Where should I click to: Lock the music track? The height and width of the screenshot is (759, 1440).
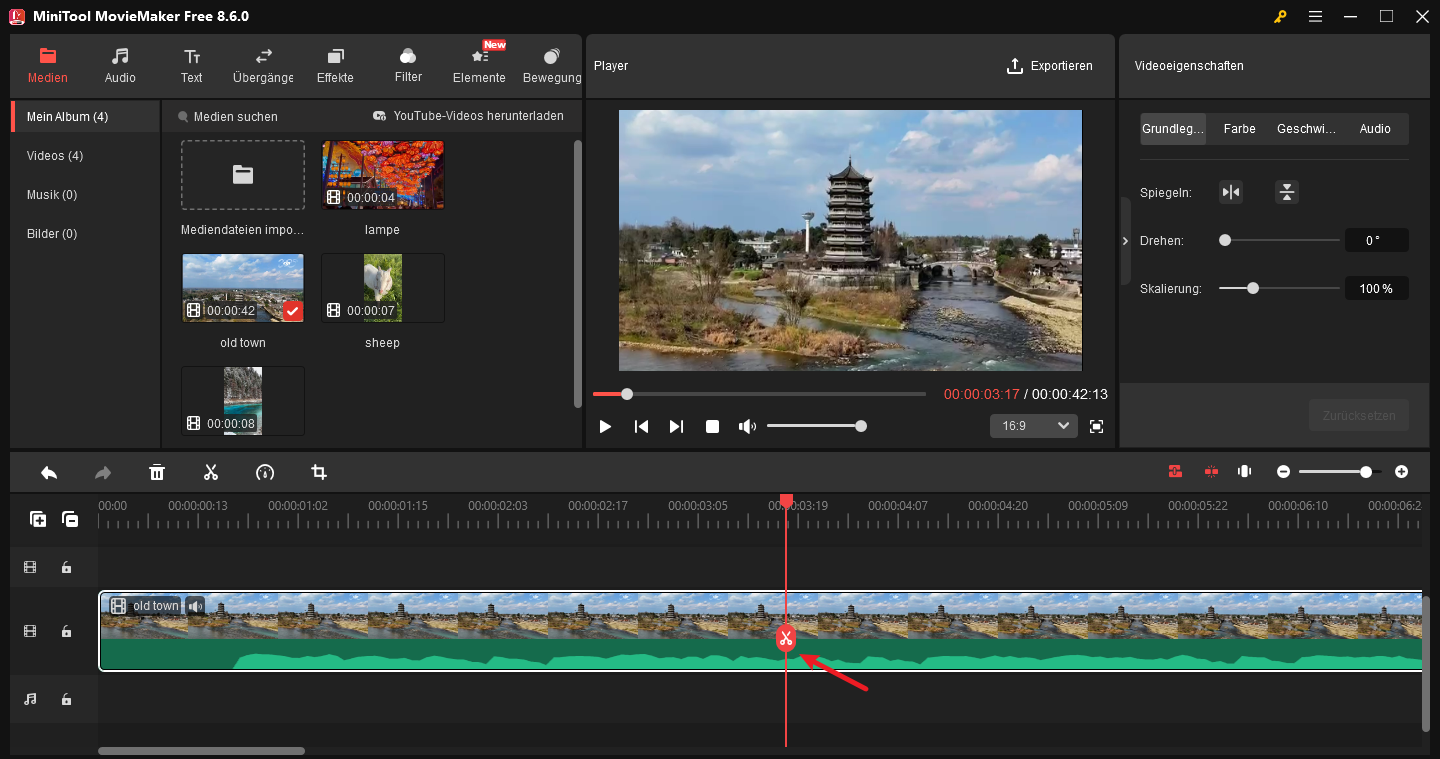[66, 699]
